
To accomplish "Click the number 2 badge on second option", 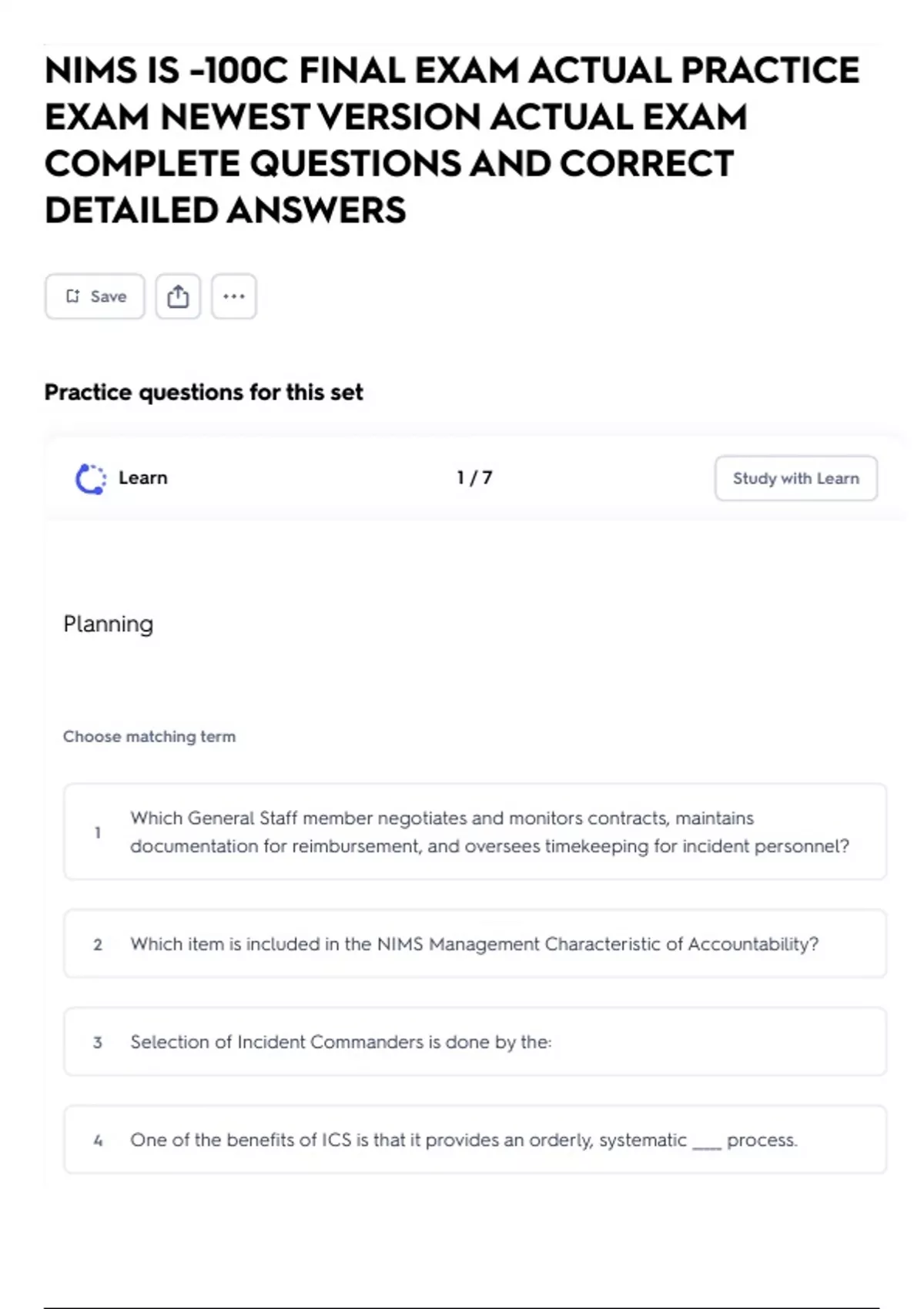I will coord(98,945).
